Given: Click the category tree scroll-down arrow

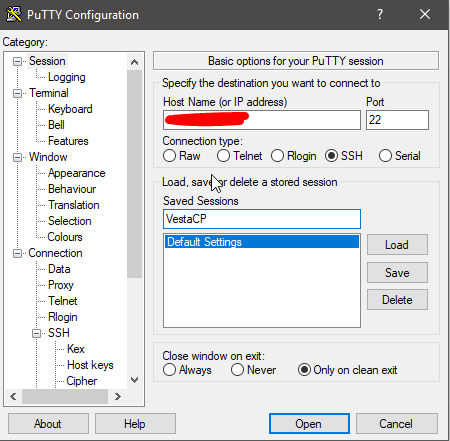Looking at the screenshot, I should coord(134,380).
